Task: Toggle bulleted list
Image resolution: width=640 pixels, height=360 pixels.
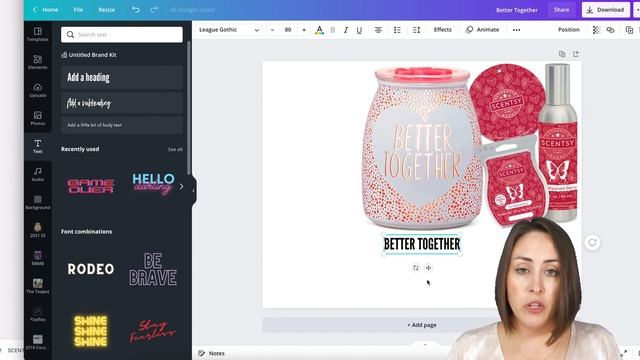Action: (x=397, y=30)
